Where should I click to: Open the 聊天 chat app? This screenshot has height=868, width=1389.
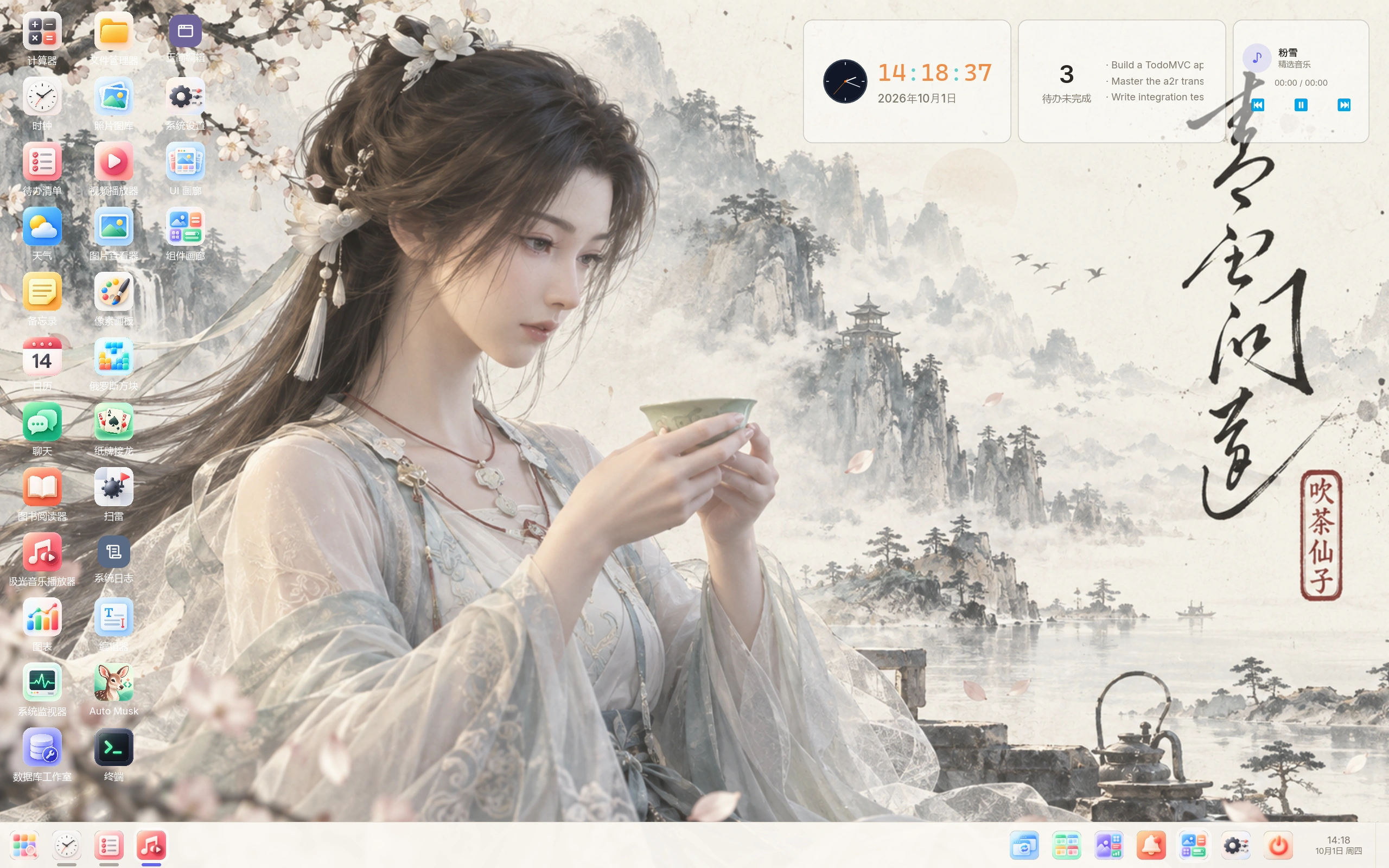point(42,422)
